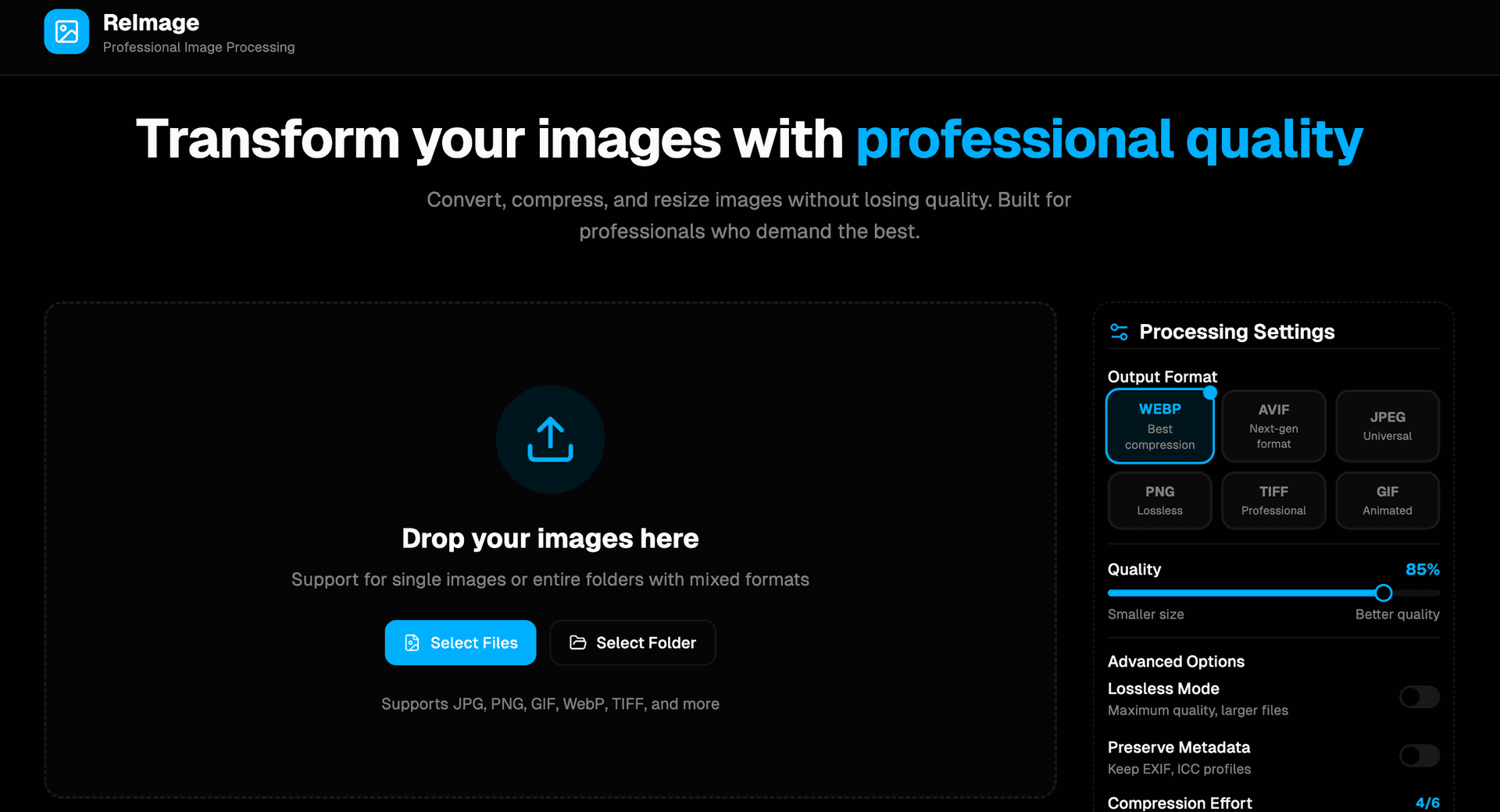
Task: Click the Processing Settings sliders icon
Action: click(1119, 331)
